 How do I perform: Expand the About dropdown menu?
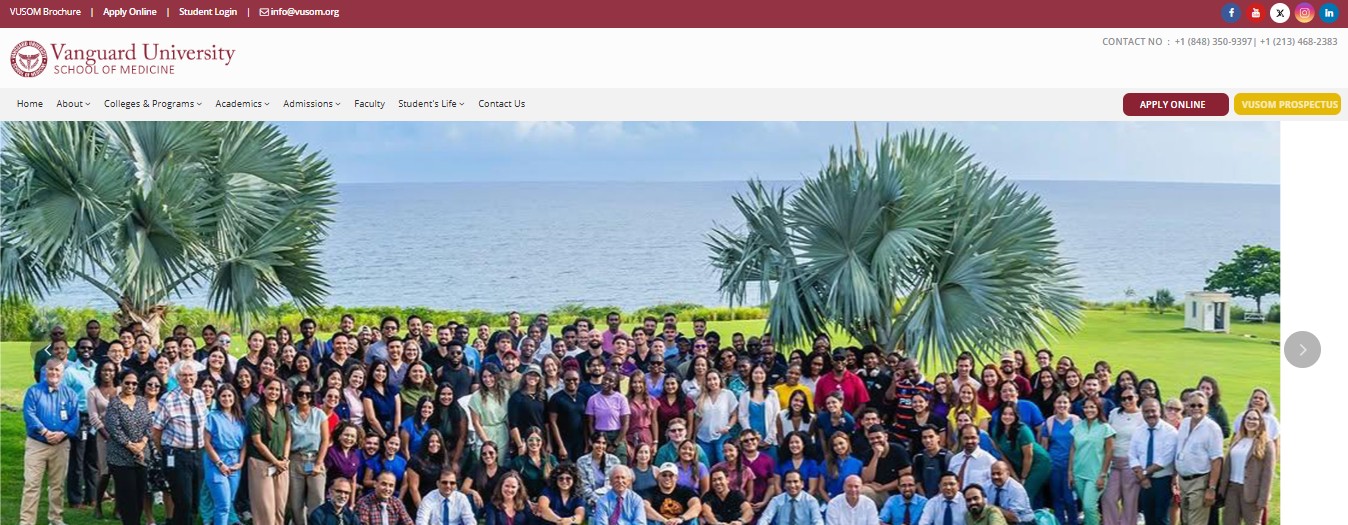(x=73, y=104)
